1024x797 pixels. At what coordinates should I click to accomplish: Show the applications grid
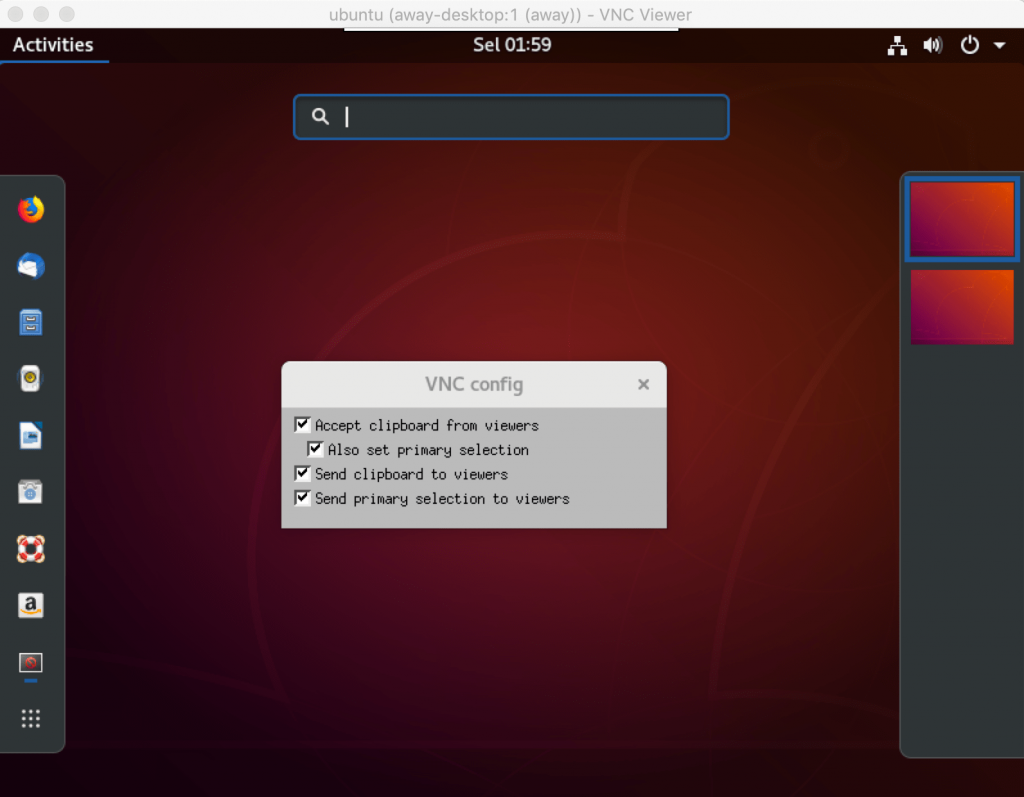tap(31, 718)
